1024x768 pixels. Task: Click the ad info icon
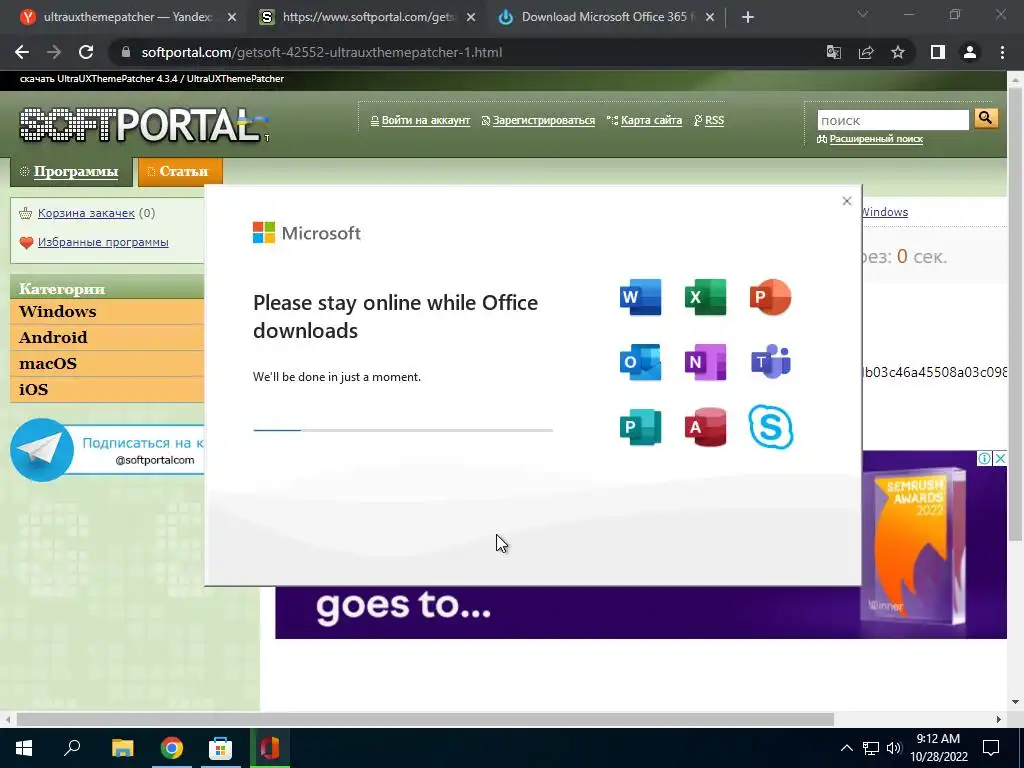pyautogui.click(x=984, y=458)
